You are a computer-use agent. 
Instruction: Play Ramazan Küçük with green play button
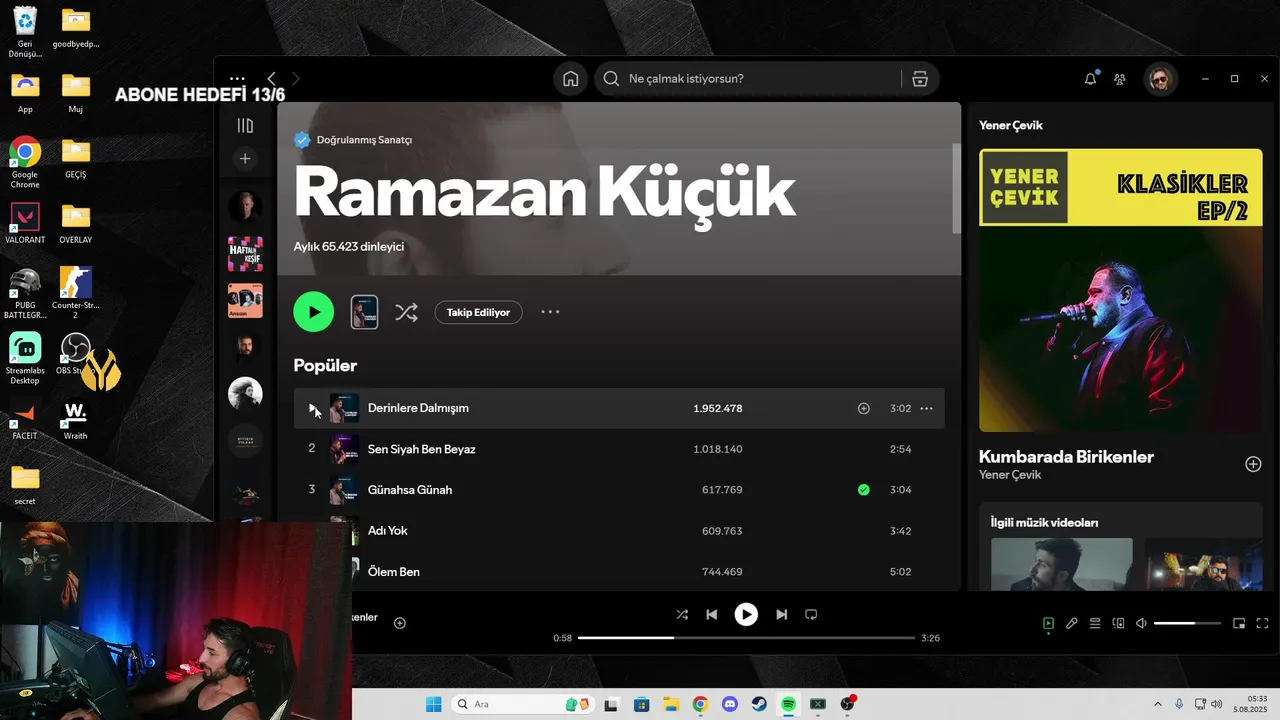[x=314, y=312]
